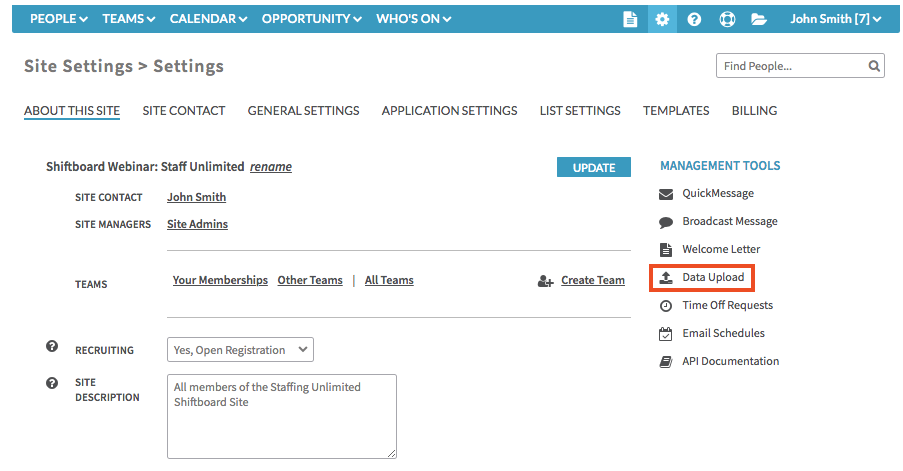The image size is (903, 471).
Task: Open the document icon in top bar
Action: coord(630,19)
